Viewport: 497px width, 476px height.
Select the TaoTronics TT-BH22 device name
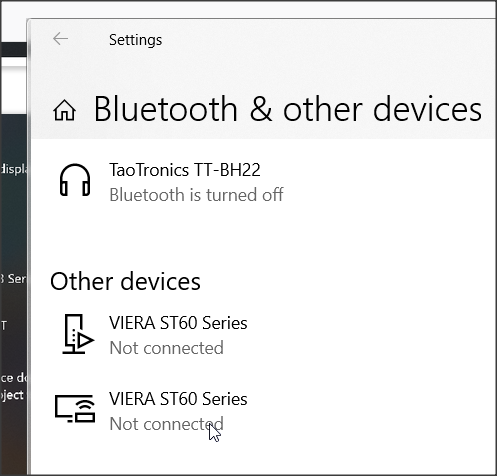pyautogui.click(x=185, y=170)
